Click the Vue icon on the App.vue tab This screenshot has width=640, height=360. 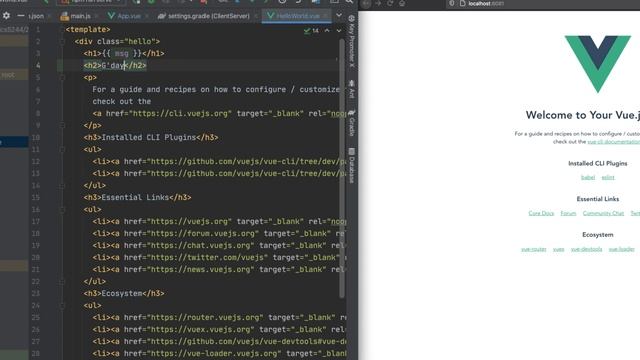pos(111,16)
